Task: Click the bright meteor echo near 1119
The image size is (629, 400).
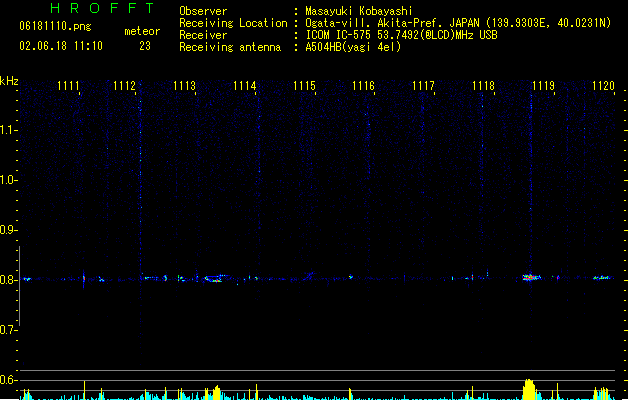Action: pos(531,277)
